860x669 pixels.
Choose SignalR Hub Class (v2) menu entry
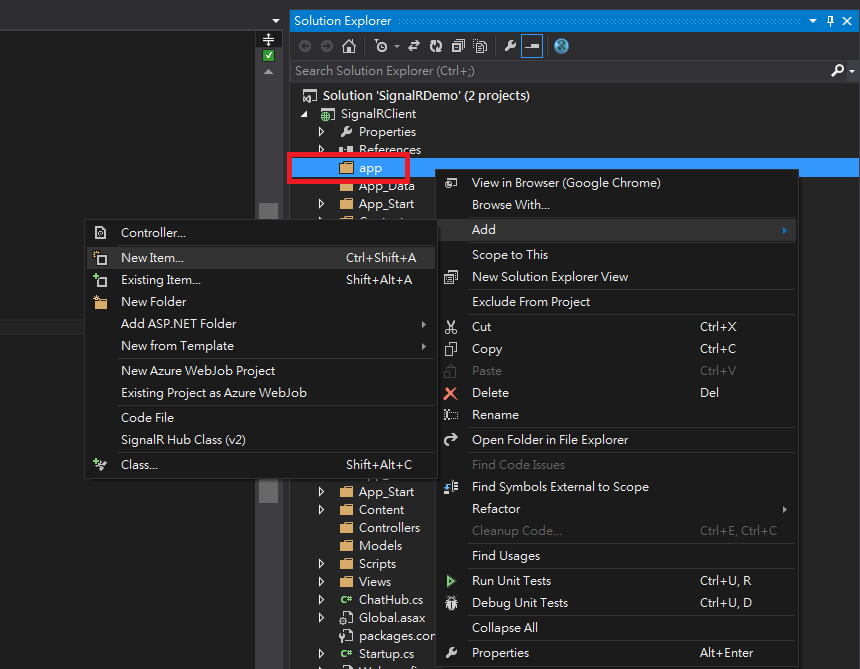pyautogui.click(x=183, y=440)
